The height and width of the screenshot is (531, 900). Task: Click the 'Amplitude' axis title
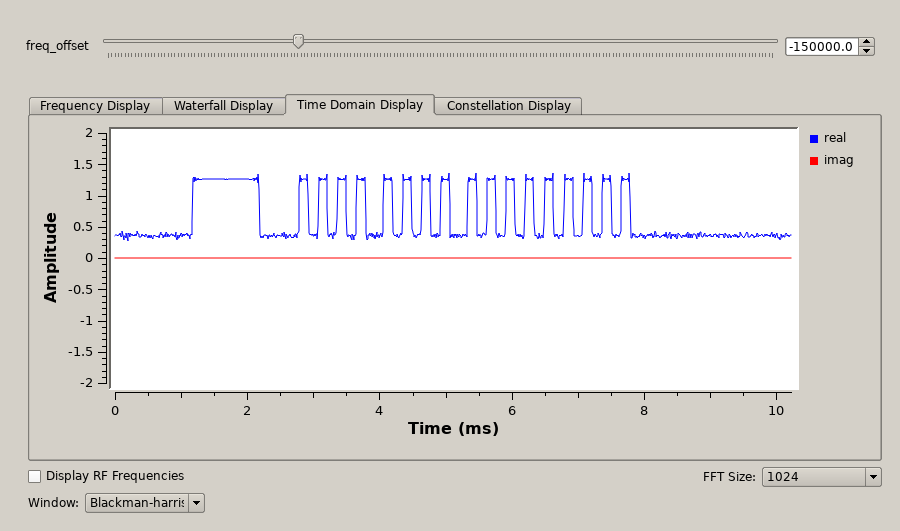point(51,257)
